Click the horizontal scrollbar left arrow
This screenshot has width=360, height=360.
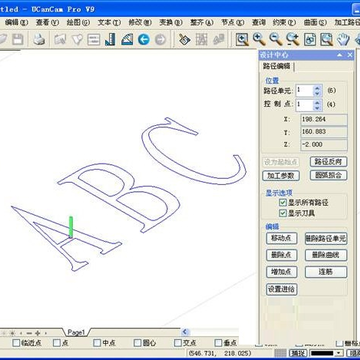pos(185,332)
